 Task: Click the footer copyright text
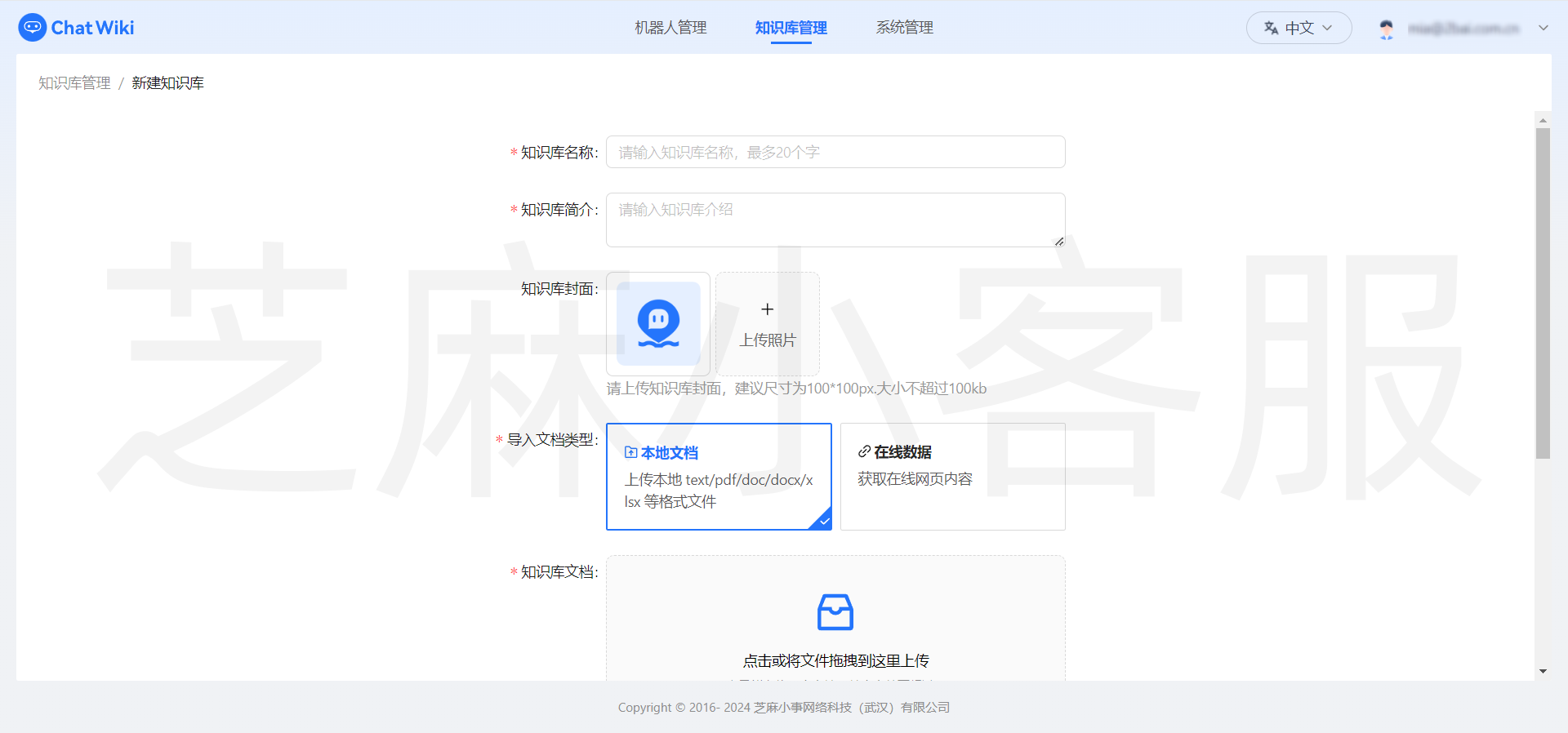click(x=784, y=708)
